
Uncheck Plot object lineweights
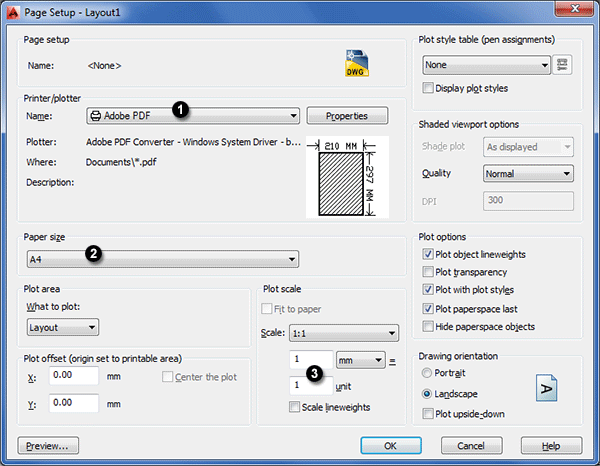428,254
